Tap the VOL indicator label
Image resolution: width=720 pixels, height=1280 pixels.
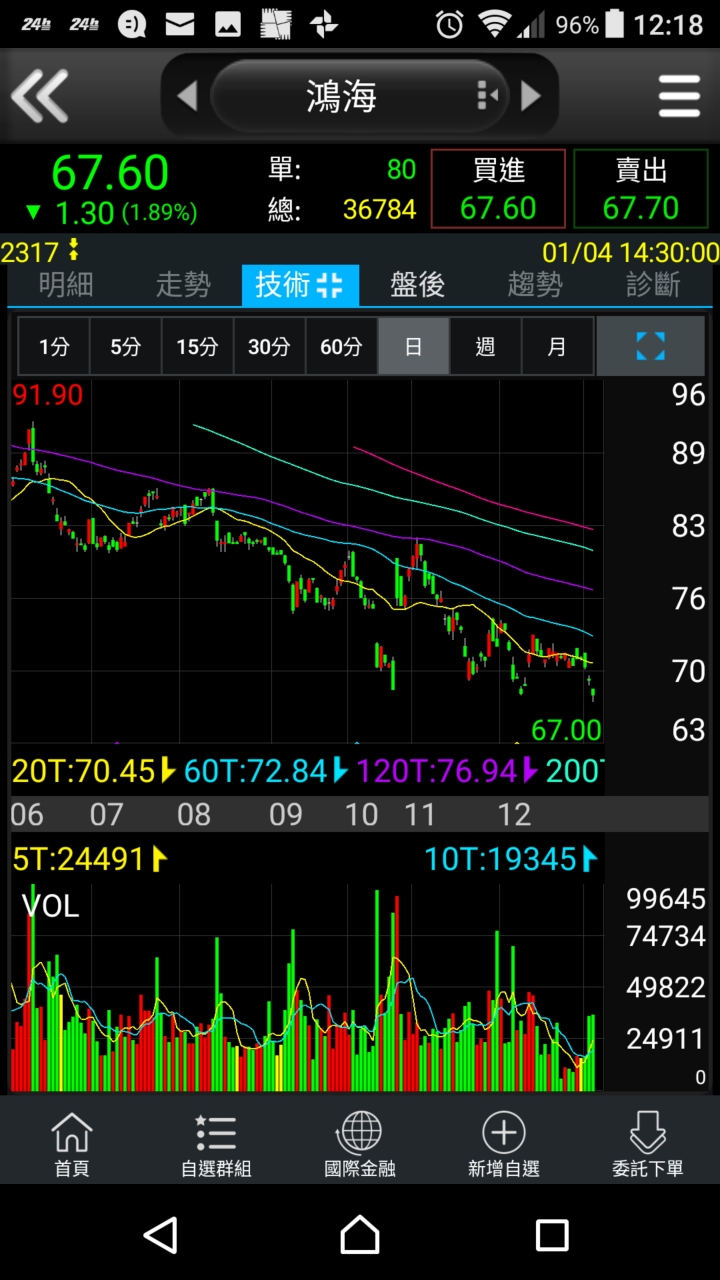click(50, 906)
